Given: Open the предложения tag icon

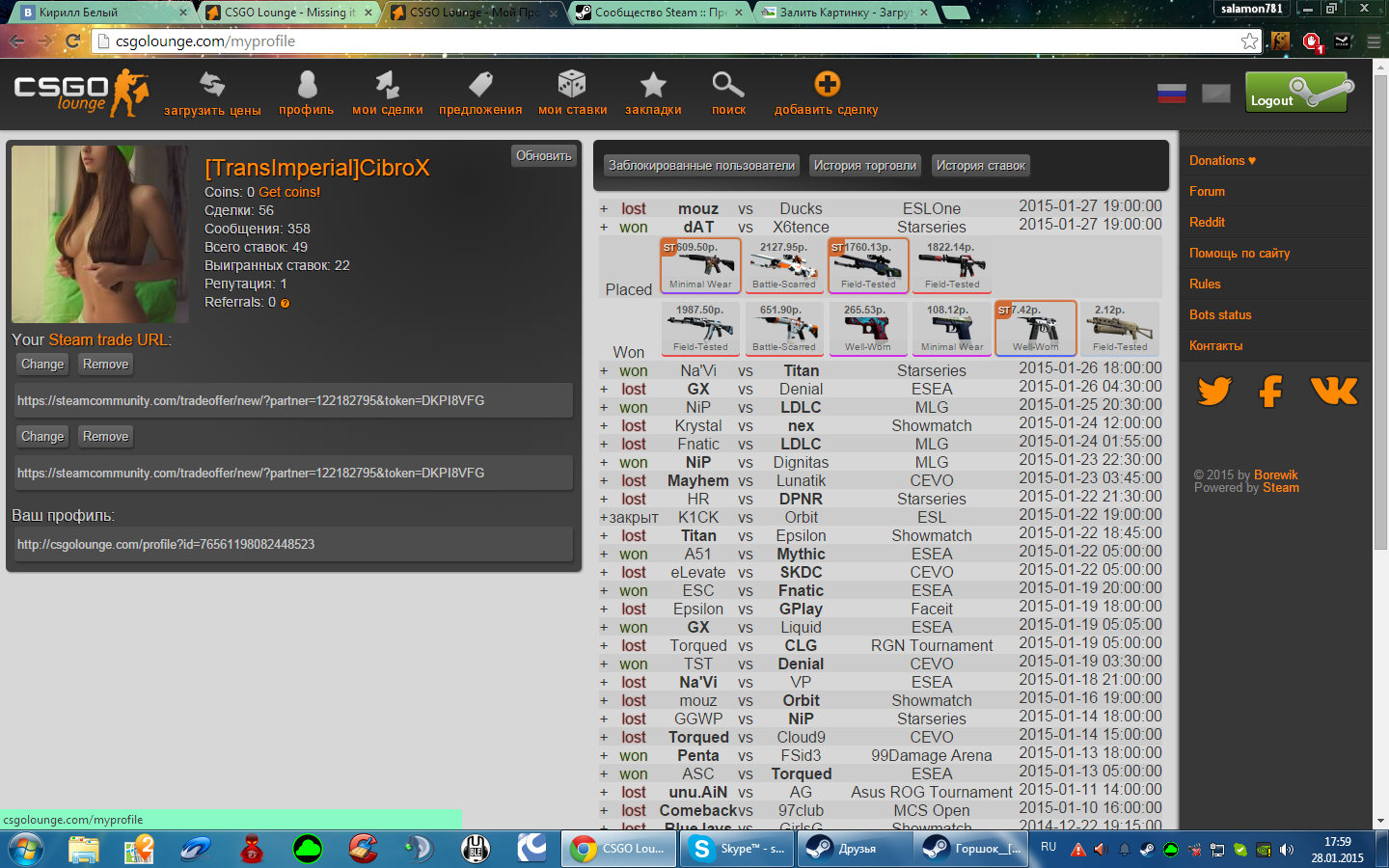Looking at the screenshot, I should click(480, 86).
